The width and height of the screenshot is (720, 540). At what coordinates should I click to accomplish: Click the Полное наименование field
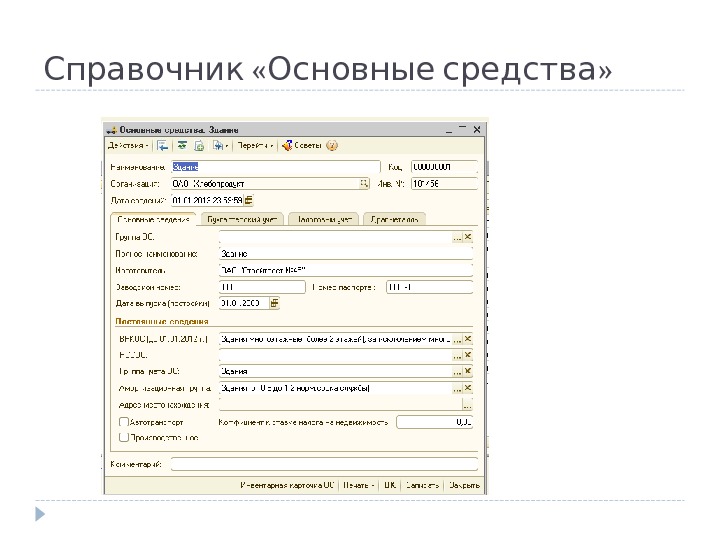coord(346,253)
